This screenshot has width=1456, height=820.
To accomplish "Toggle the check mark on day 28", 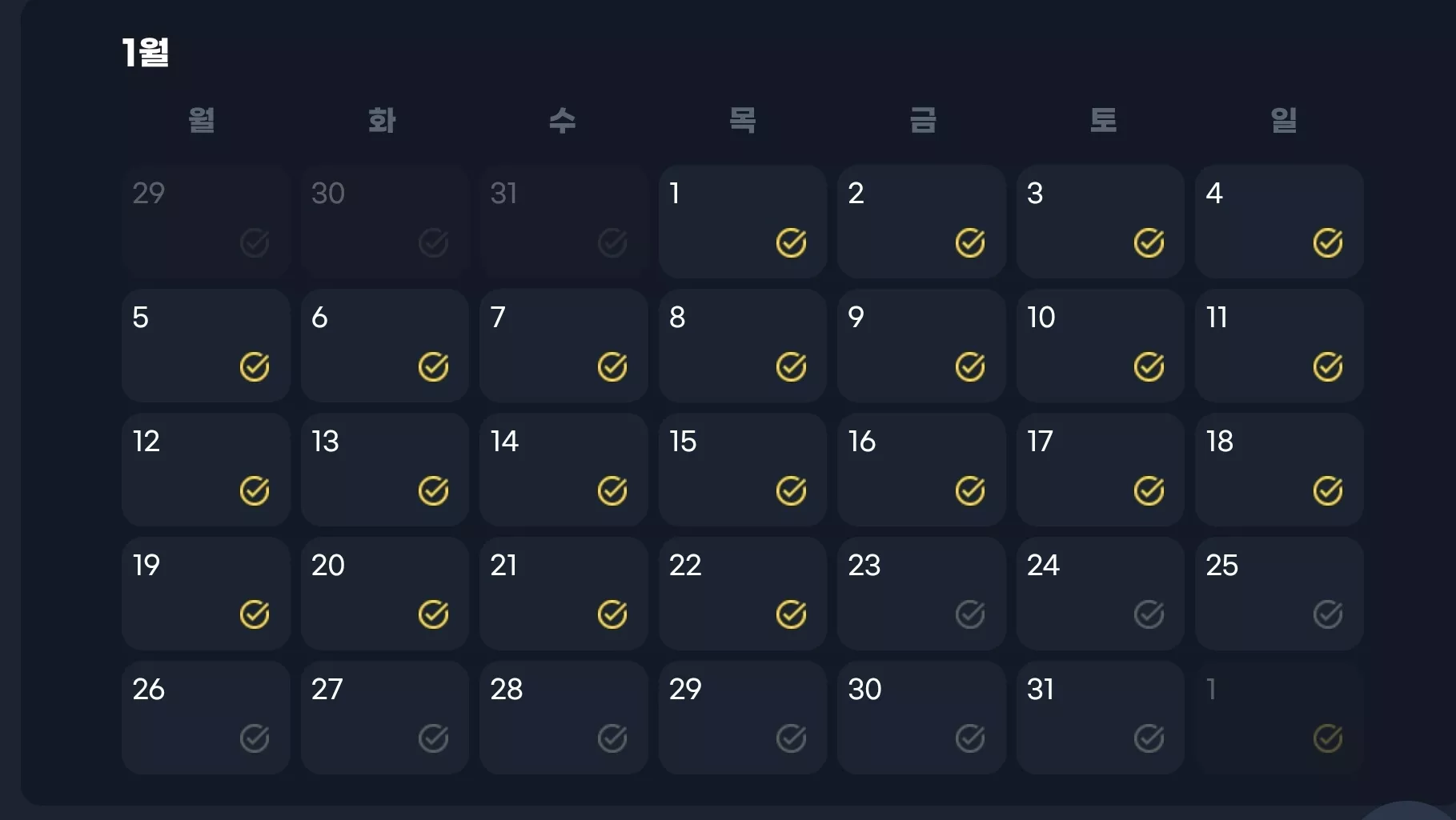I will tap(612, 738).
